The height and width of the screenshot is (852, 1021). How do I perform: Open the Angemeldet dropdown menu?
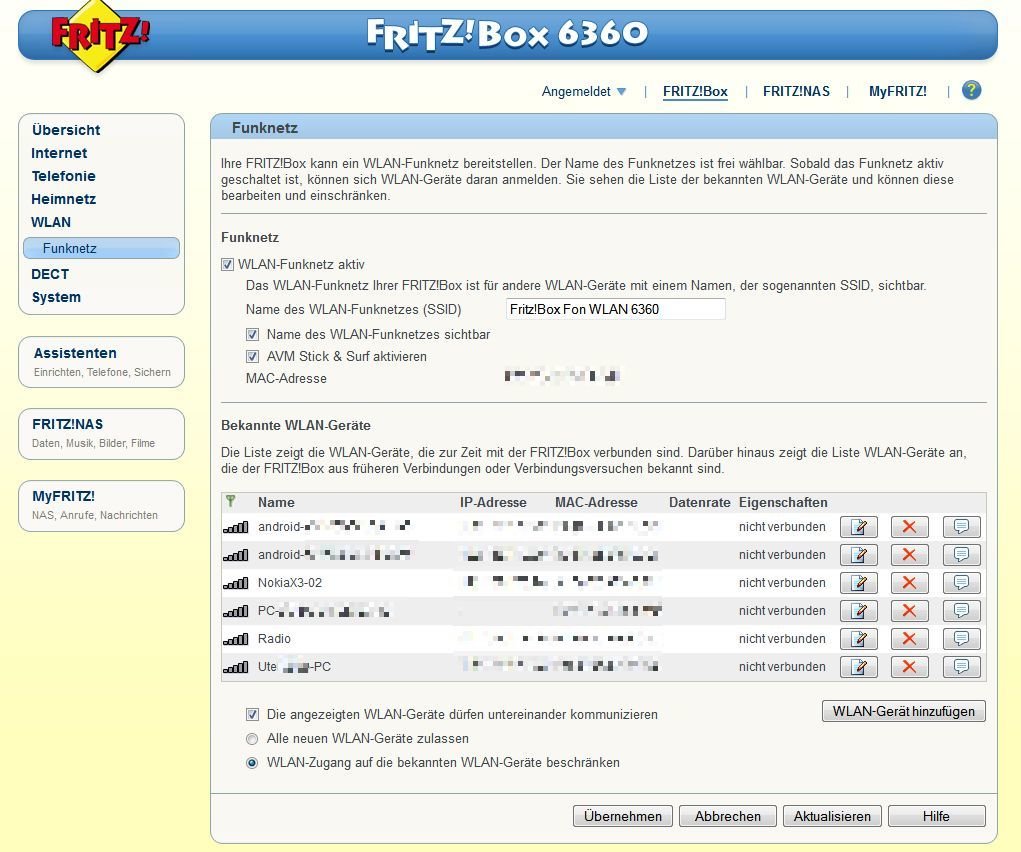point(583,91)
